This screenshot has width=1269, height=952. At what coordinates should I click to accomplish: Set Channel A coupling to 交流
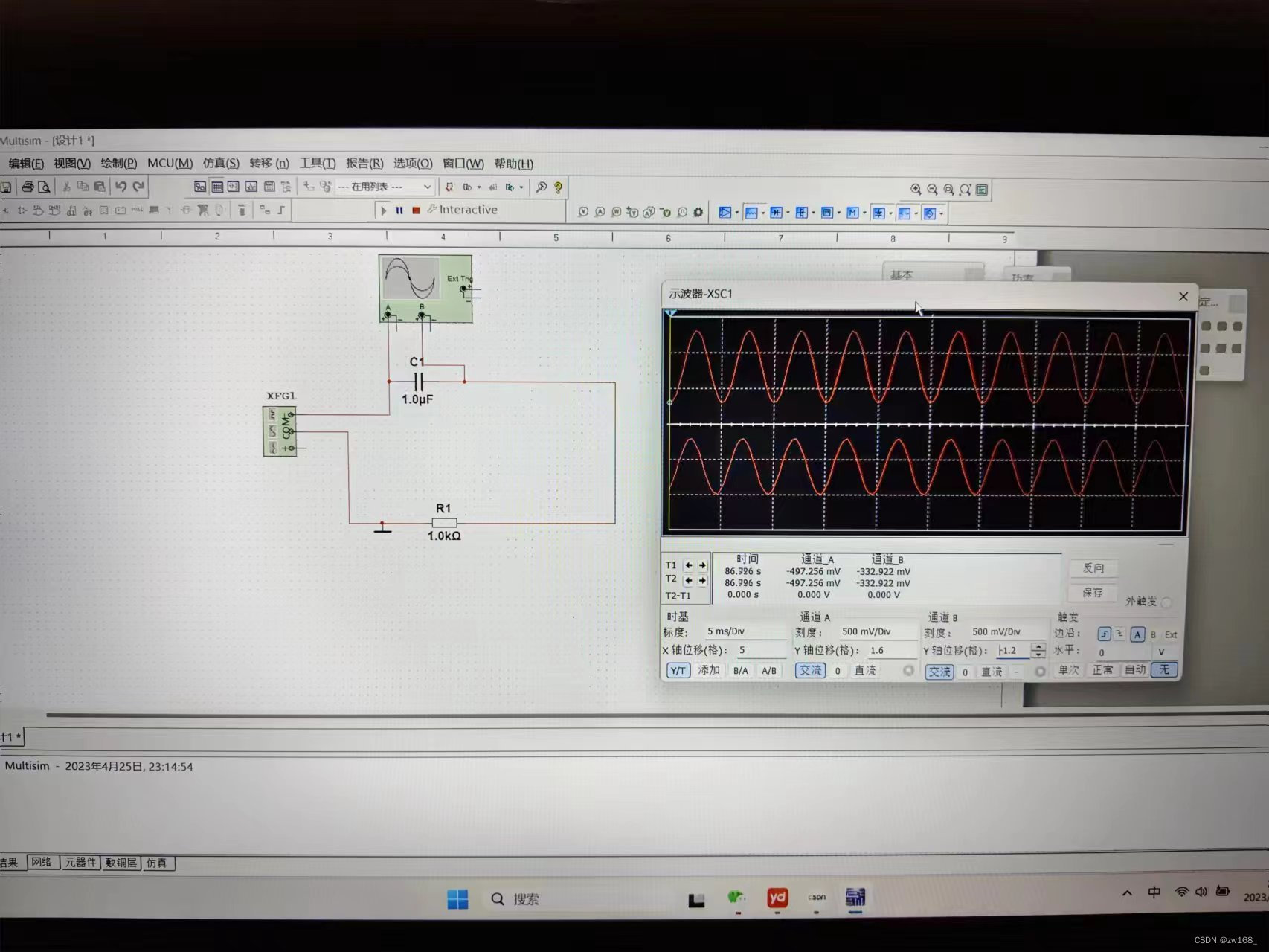(x=810, y=670)
